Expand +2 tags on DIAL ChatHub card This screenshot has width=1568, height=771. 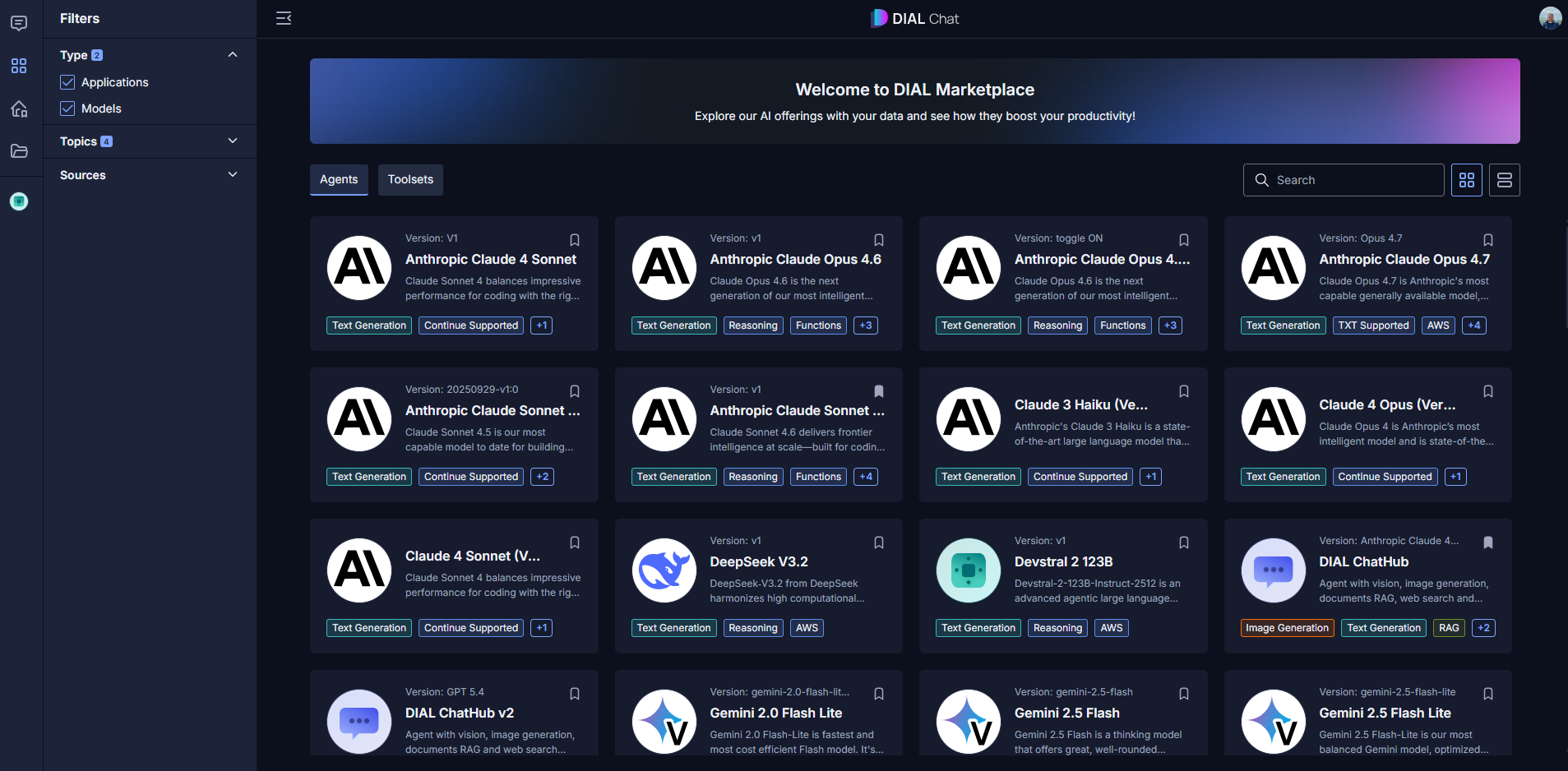1483,628
